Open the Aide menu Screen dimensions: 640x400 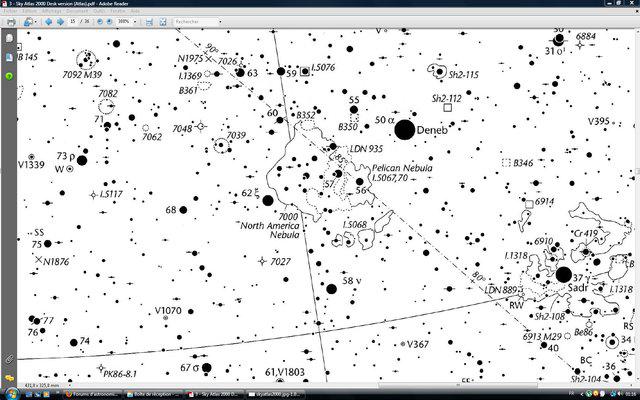click(135, 11)
